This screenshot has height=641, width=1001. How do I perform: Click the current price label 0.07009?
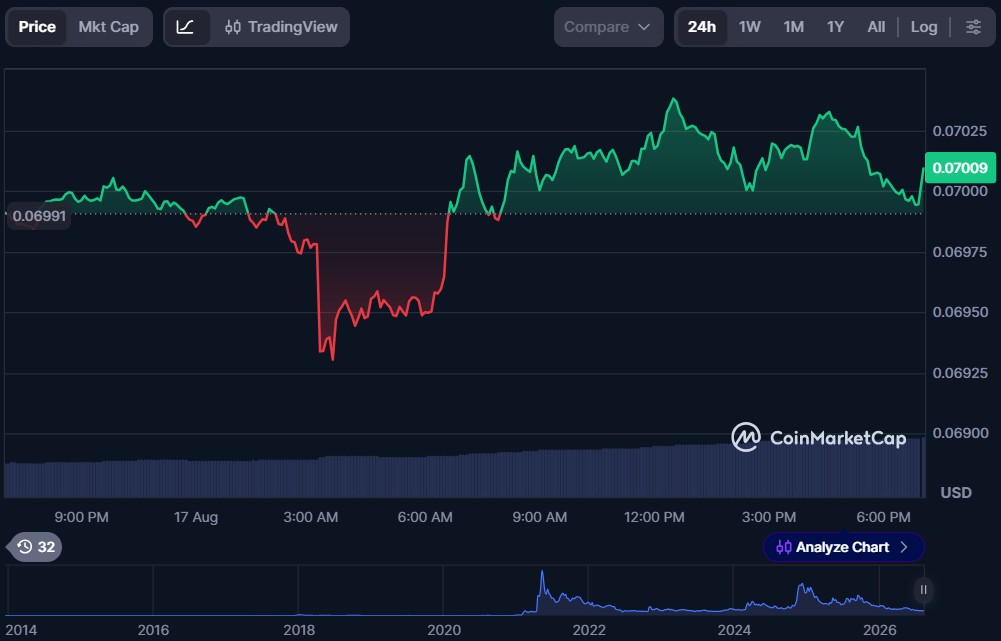coord(960,168)
